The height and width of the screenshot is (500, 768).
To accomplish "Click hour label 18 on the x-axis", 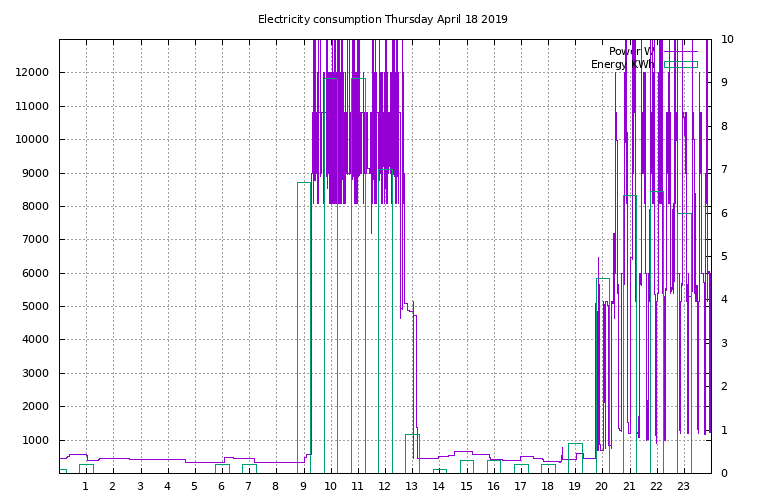I will click(547, 486).
